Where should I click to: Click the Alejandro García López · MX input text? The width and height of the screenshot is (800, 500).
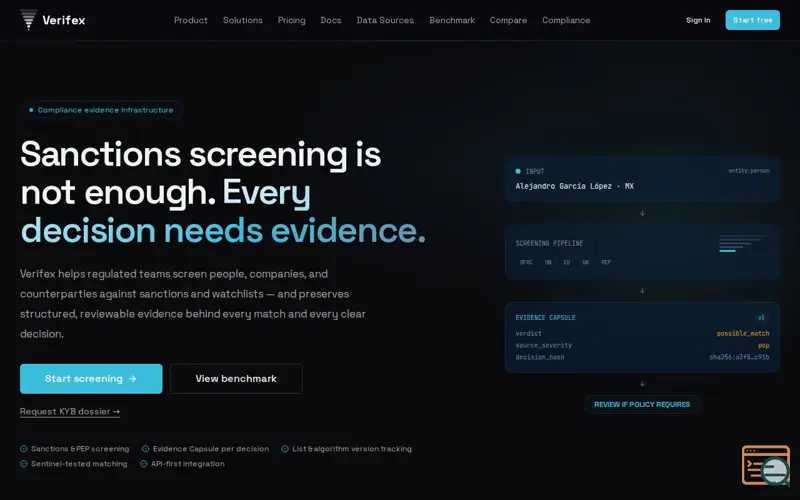(574, 186)
